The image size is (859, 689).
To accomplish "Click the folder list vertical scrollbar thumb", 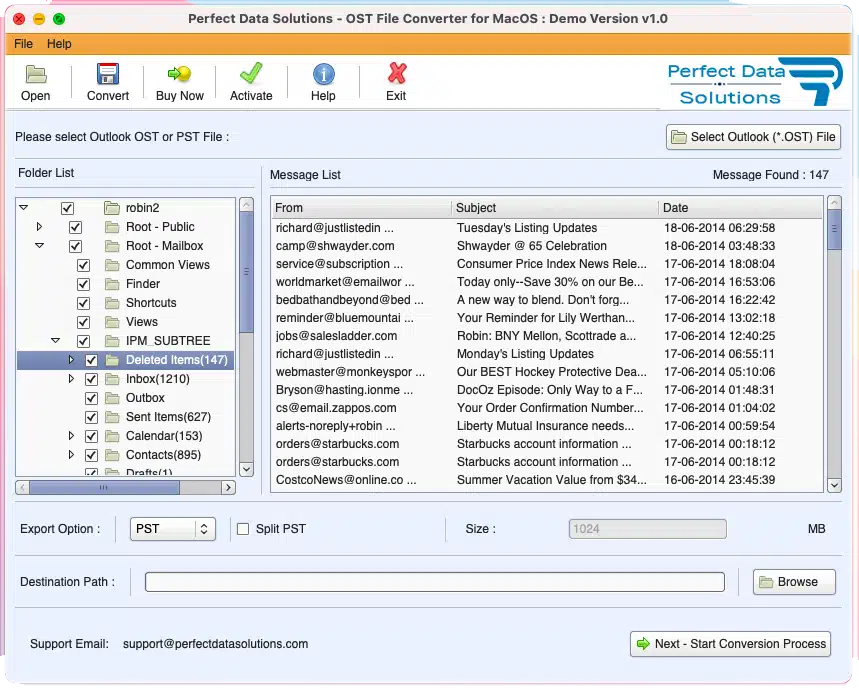I will tap(247, 272).
